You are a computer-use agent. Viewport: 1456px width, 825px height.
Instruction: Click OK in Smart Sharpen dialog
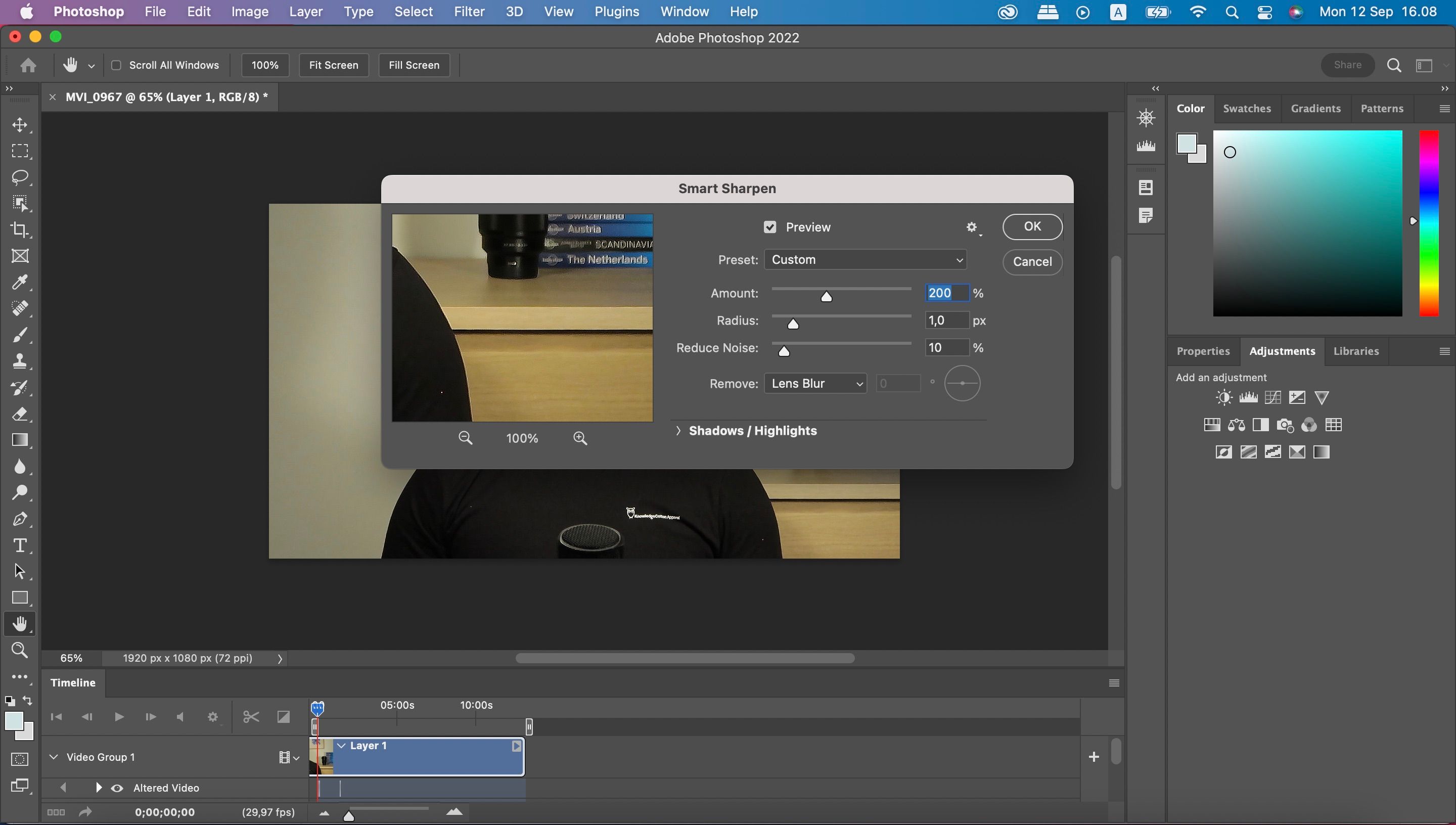[x=1032, y=226]
